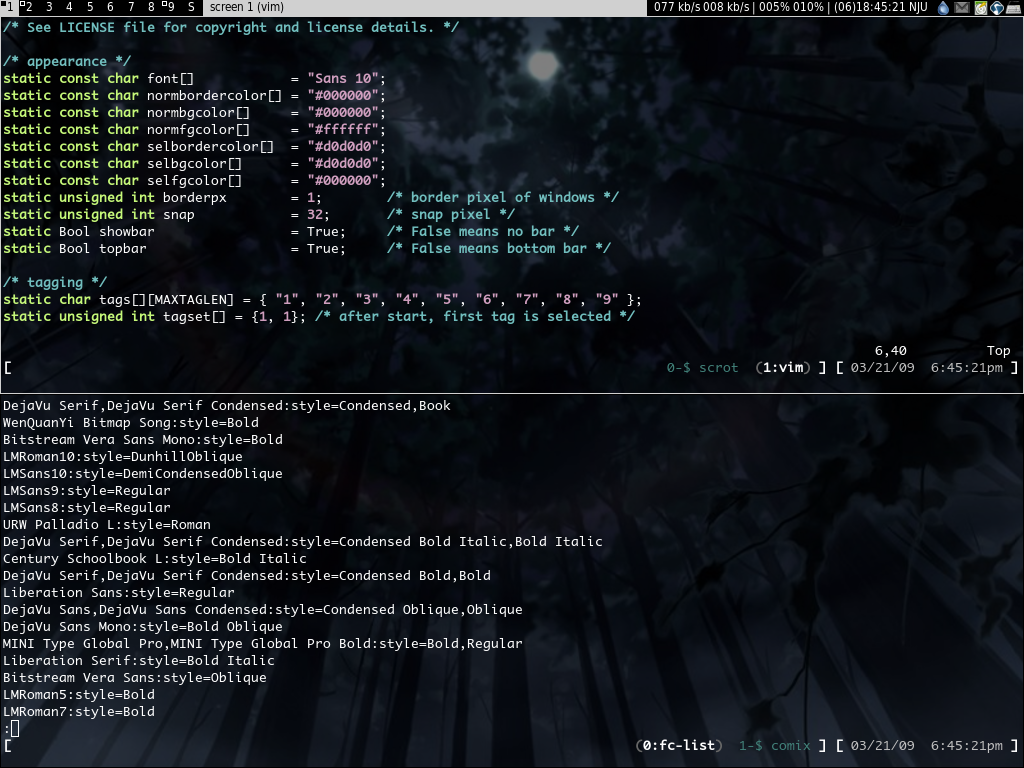Click the "Sans 10" string value

click(343, 78)
